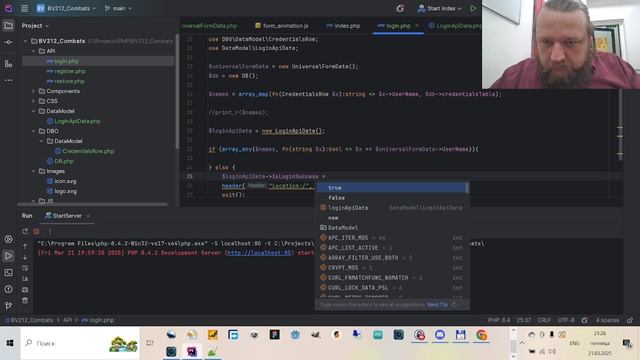
Task: Choose LoginApiData from completion list
Action: tap(391, 208)
